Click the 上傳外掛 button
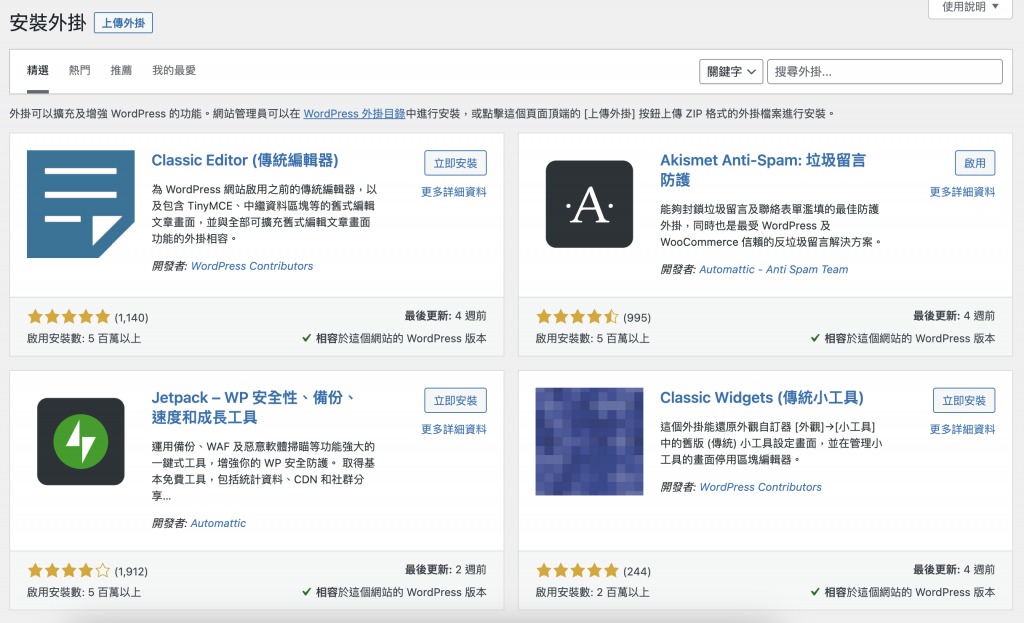This screenshot has width=1024, height=623. coord(123,23)
